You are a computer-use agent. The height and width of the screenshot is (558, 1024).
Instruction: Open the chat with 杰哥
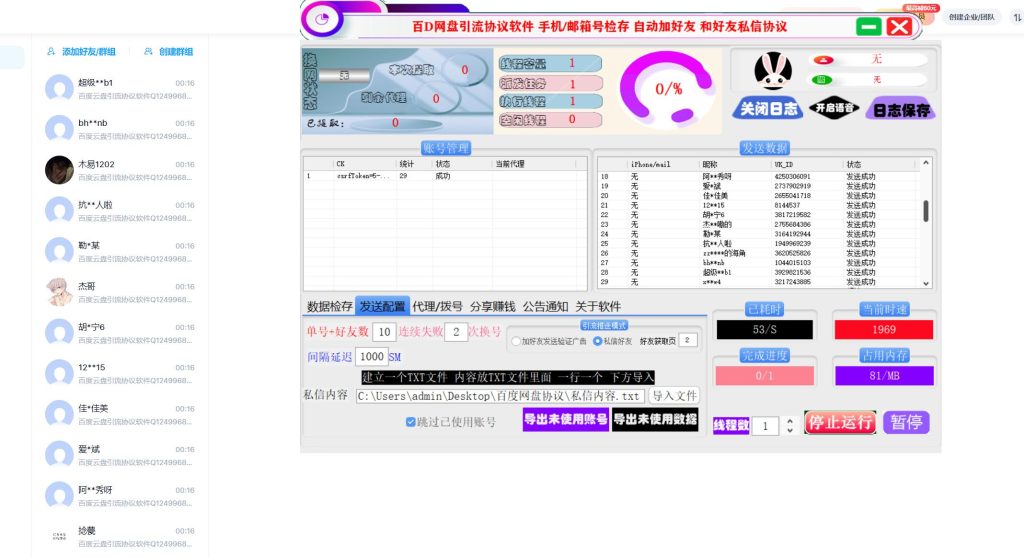pos(120,292)
